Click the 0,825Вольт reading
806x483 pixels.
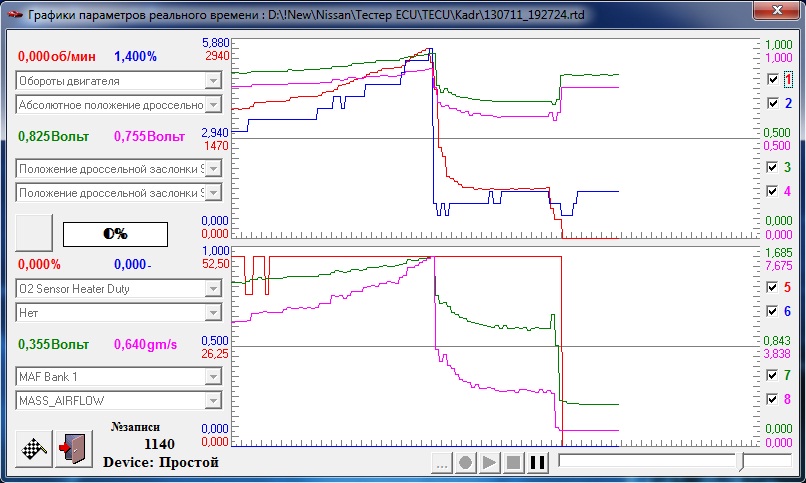coord(53,136)
